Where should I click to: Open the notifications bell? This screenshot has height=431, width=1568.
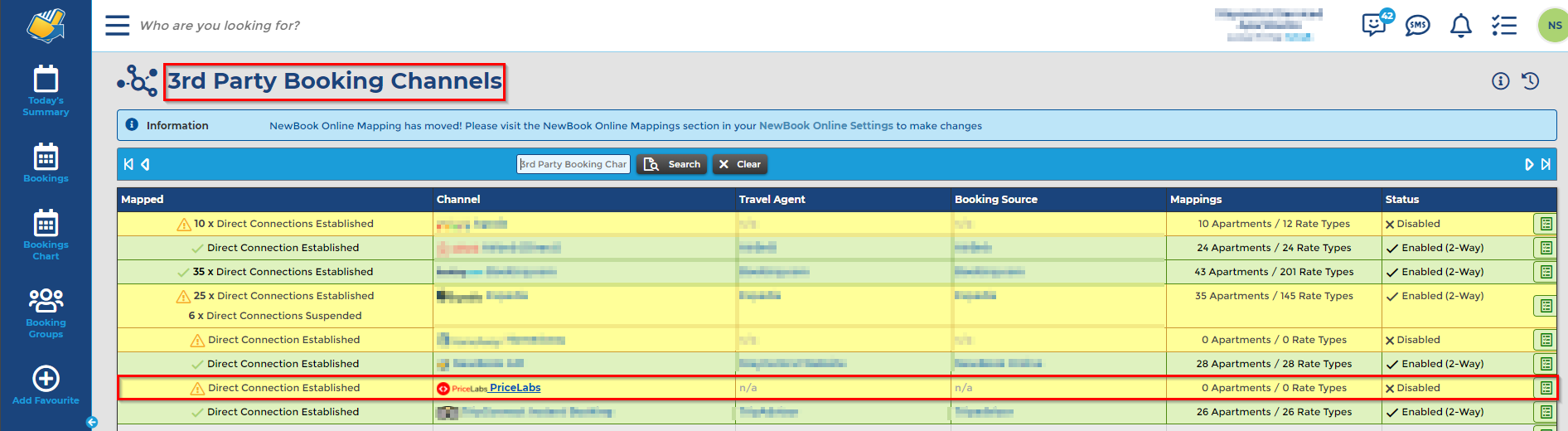click(1461, 26)
